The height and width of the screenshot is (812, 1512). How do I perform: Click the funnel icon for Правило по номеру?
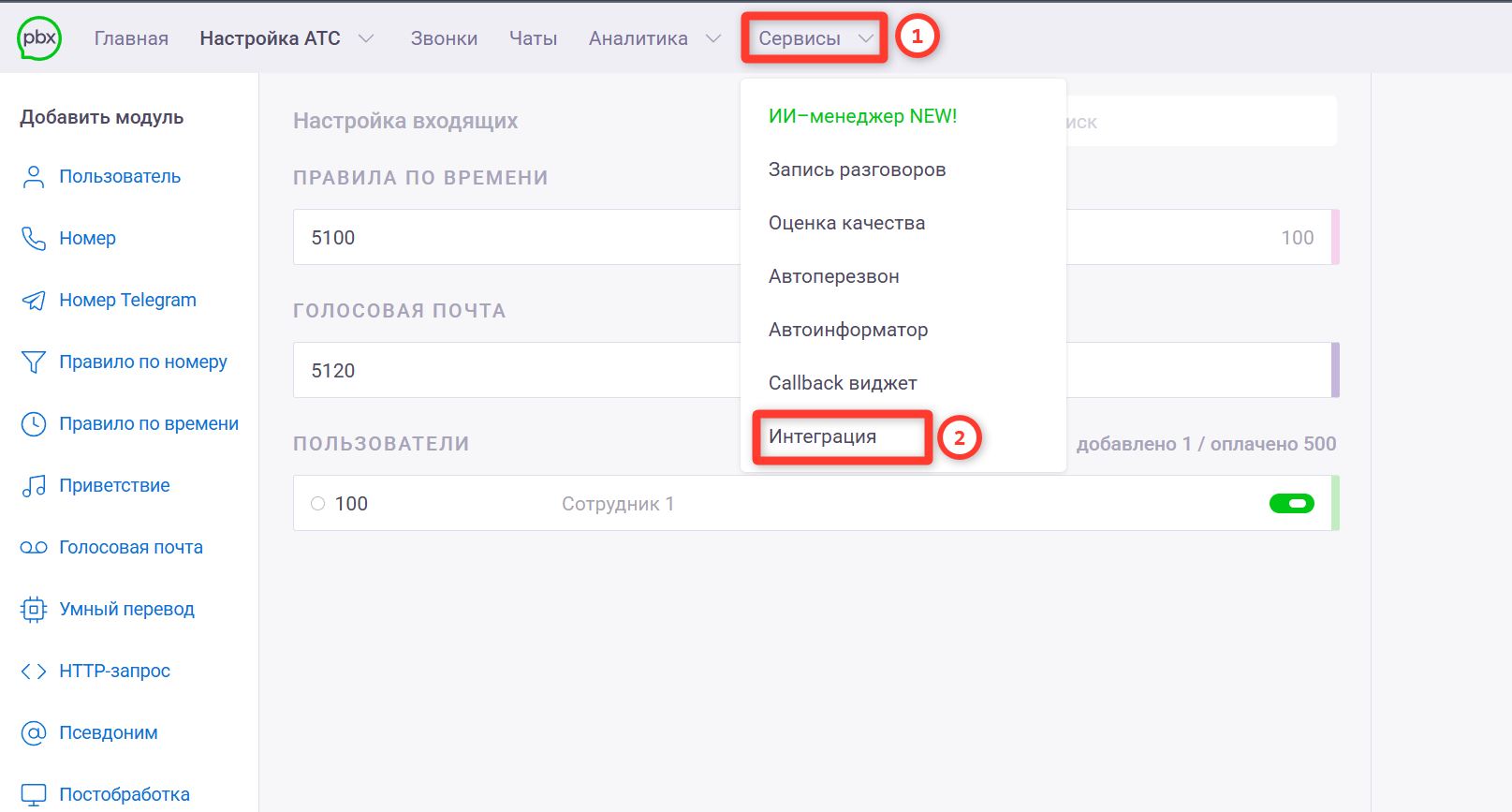click(x=34, y=362)
